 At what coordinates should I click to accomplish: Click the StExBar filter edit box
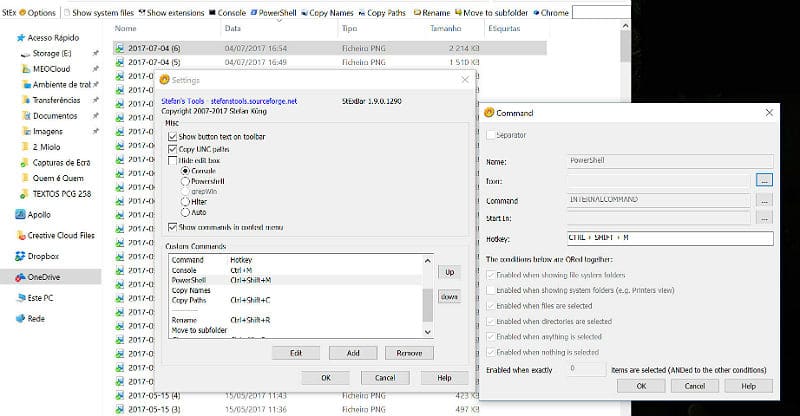click(x=601, y=12)
